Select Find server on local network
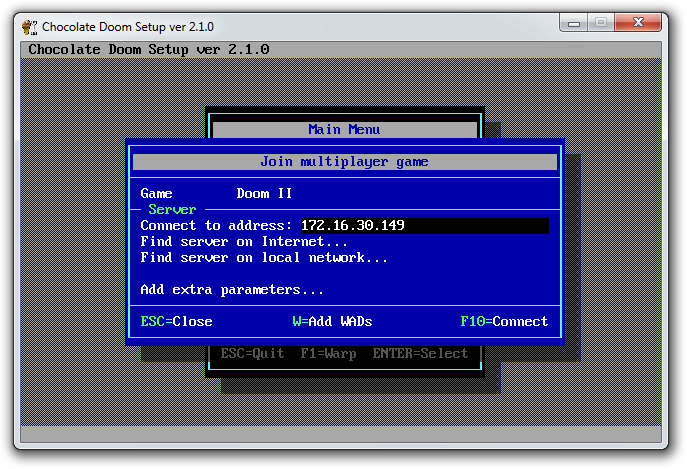 point(264,257)
